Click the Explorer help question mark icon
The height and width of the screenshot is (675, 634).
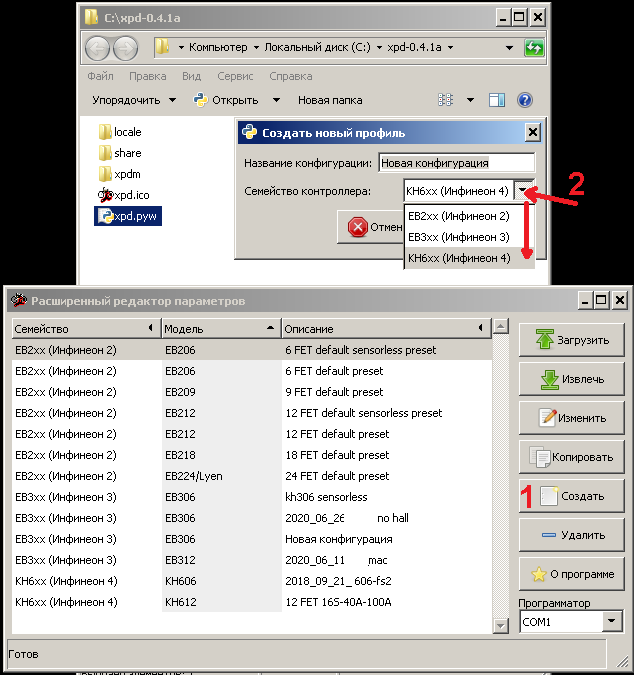[524, 100]
